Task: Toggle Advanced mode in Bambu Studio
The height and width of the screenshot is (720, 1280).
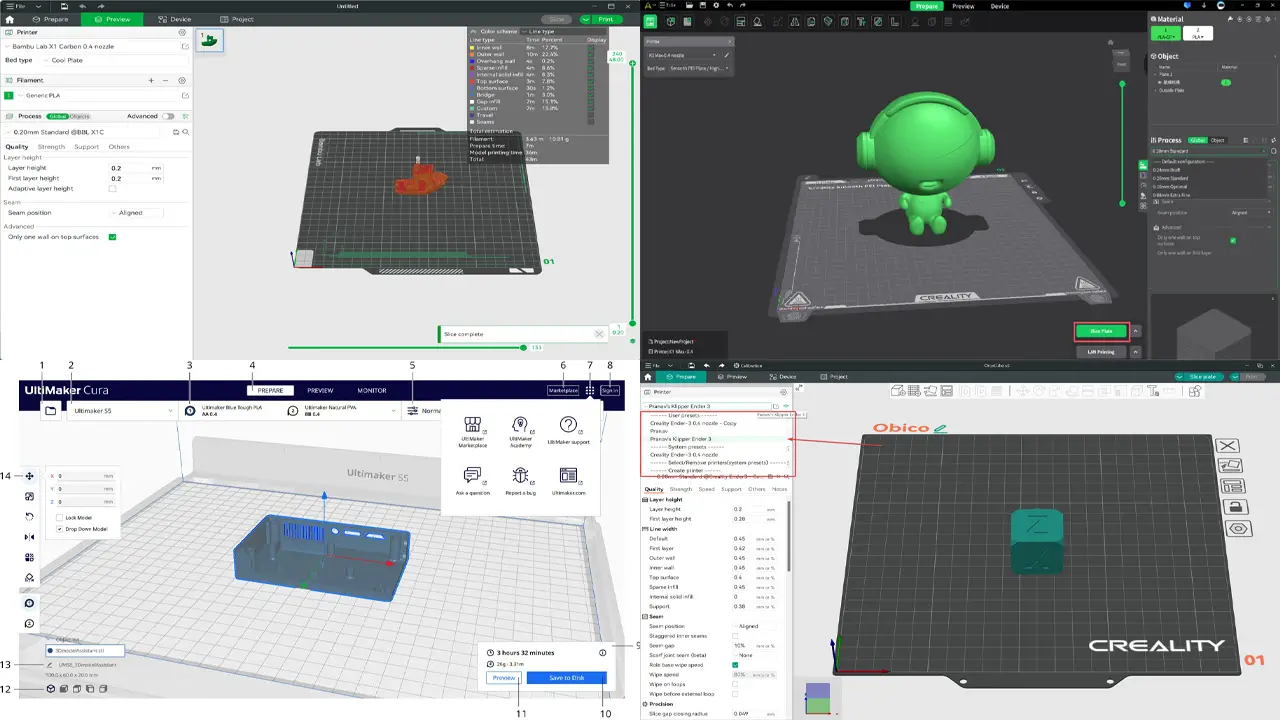Action: pyautogui.click(x=167, y=116)
